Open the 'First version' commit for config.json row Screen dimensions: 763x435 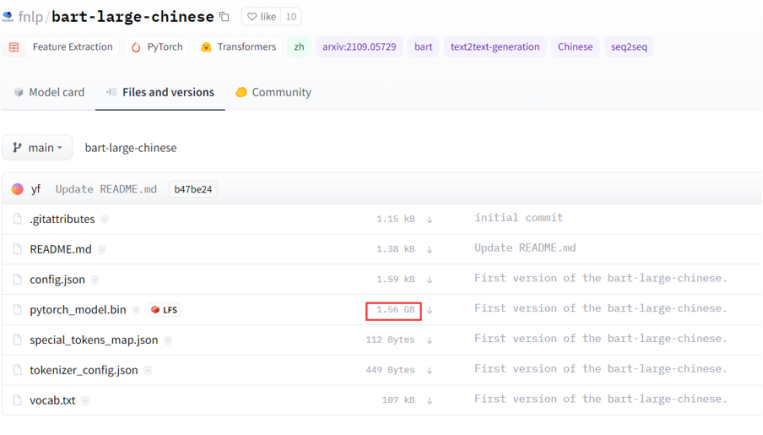click(600, 278)
